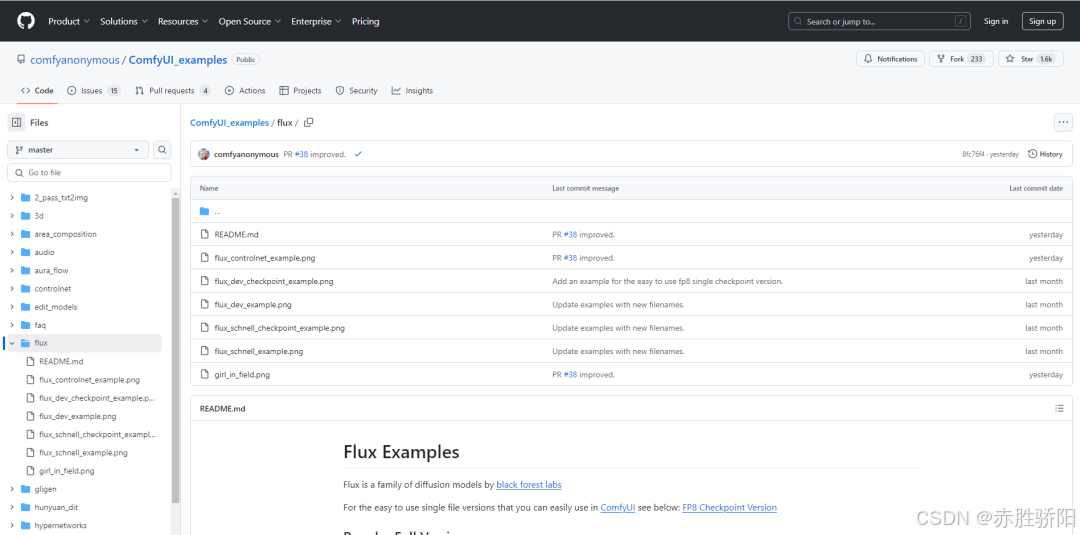Click the search files magnifier button

[x=162, y=149]
